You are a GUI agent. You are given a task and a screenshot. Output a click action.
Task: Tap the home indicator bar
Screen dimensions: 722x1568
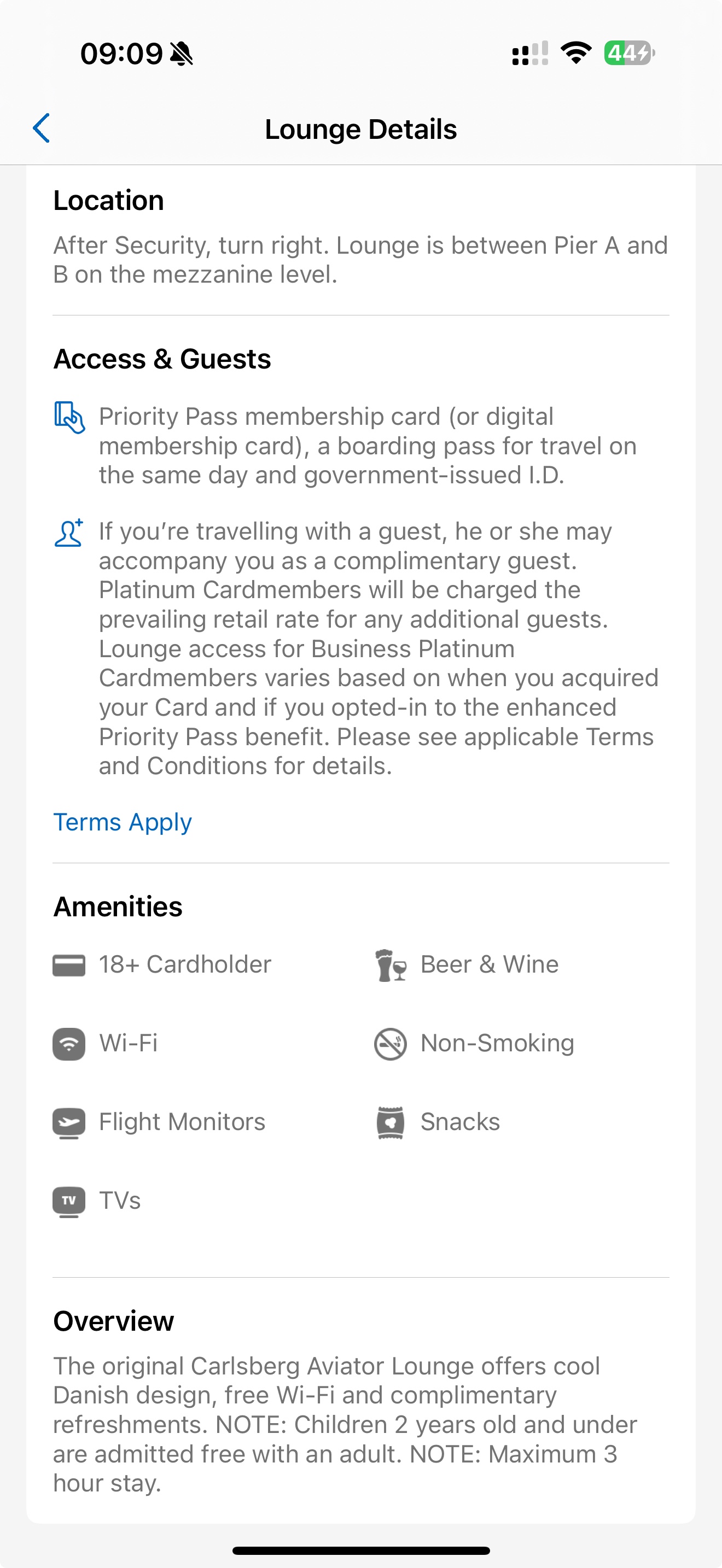pyautogui.click(x=361, y=1550)
